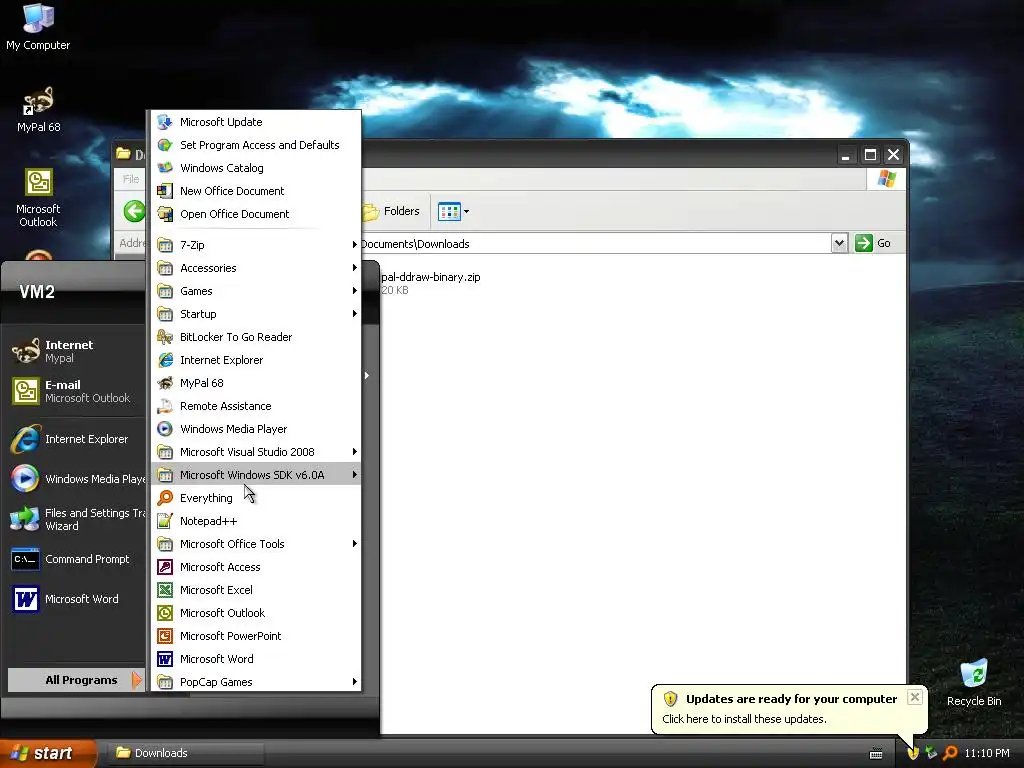Expand the 7-Zip program folder
This screenshot has width=1024, height=768.
[255, 245]
